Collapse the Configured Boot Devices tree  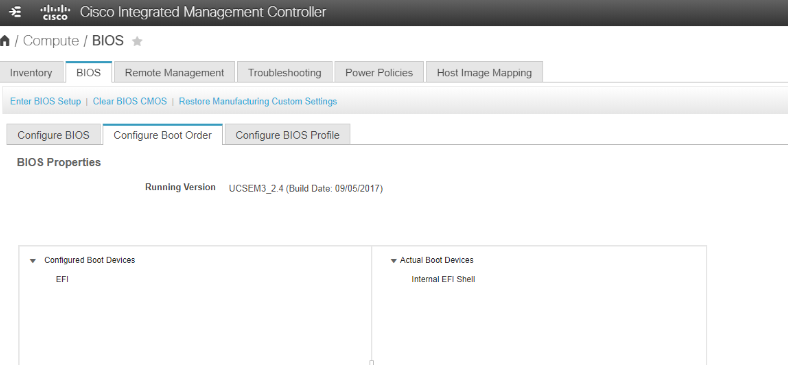(x=33, y=260)
